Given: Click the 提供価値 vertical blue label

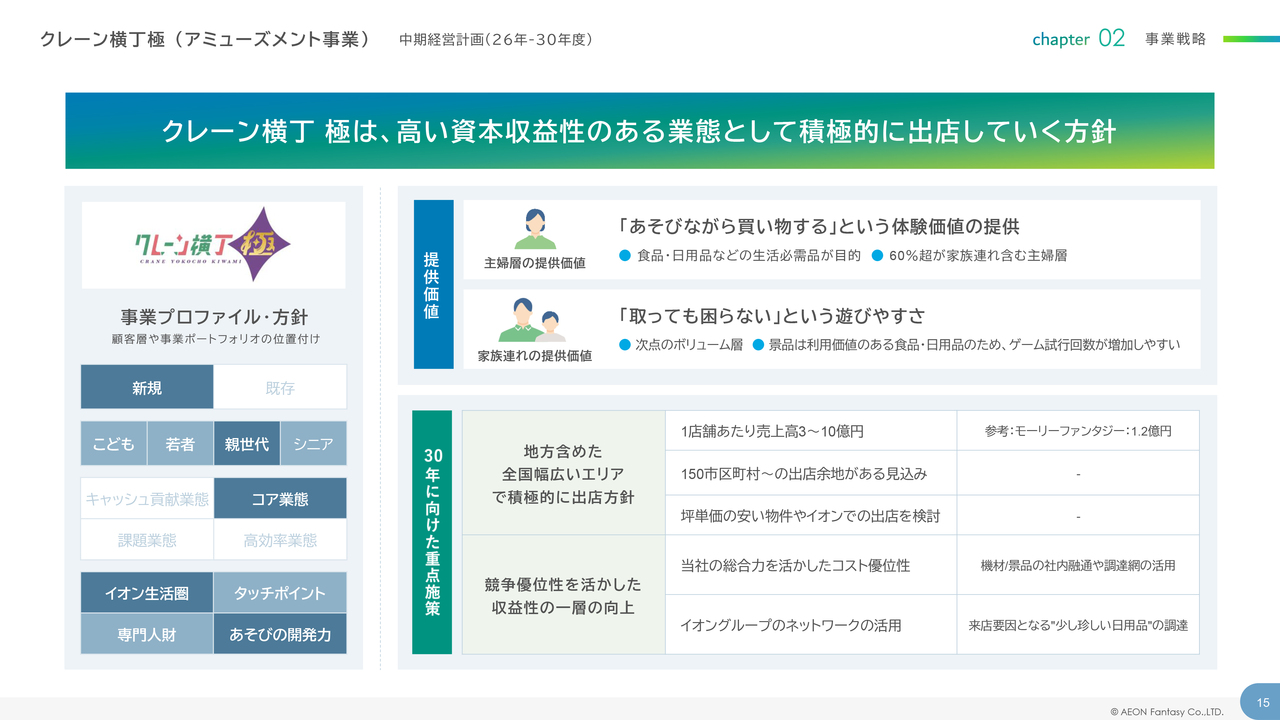Looking at the screenshot, I should click(x=433, y=285).
